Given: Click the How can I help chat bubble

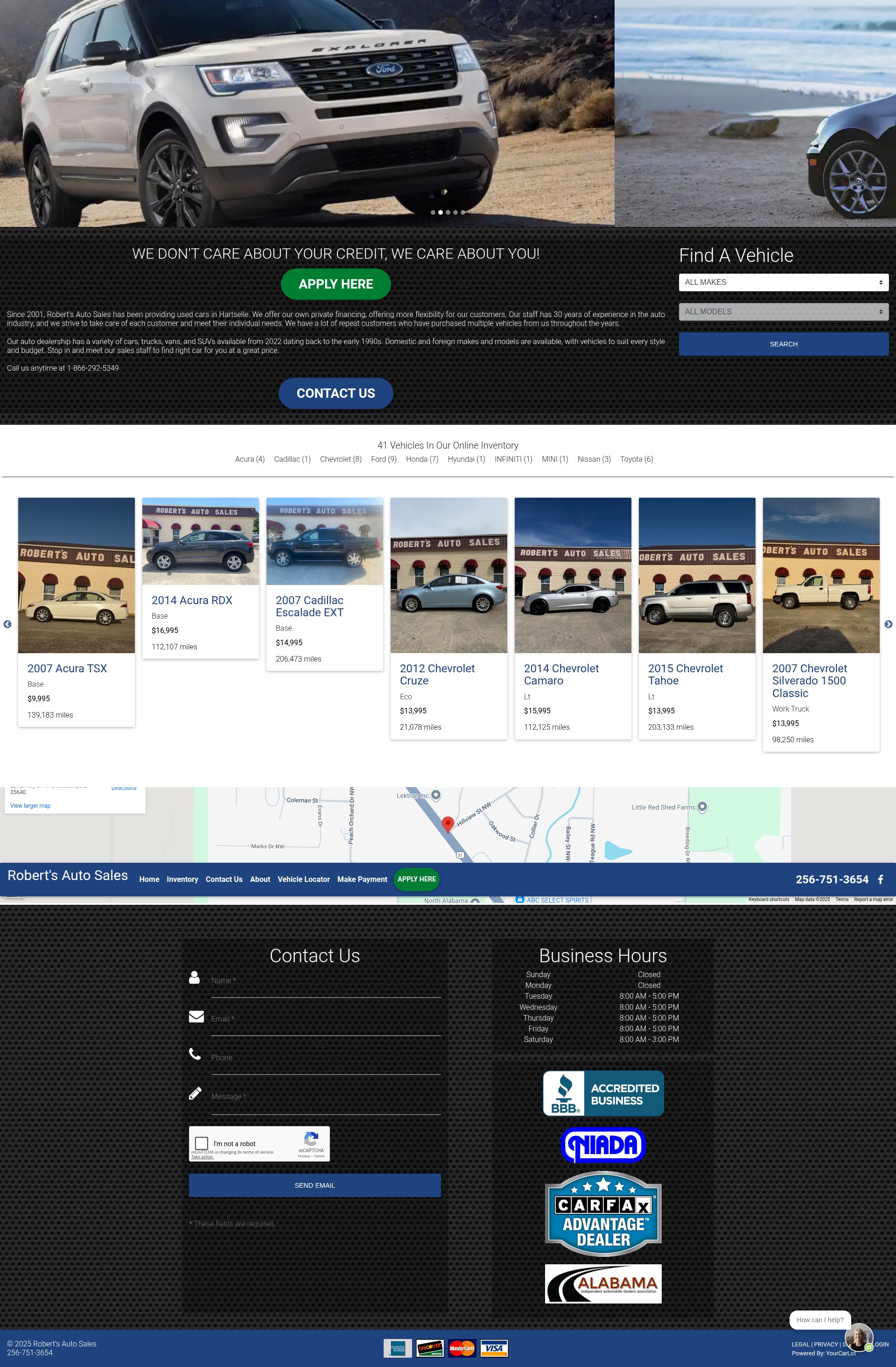Looking at the screenshot, I should click(819, 1320).
